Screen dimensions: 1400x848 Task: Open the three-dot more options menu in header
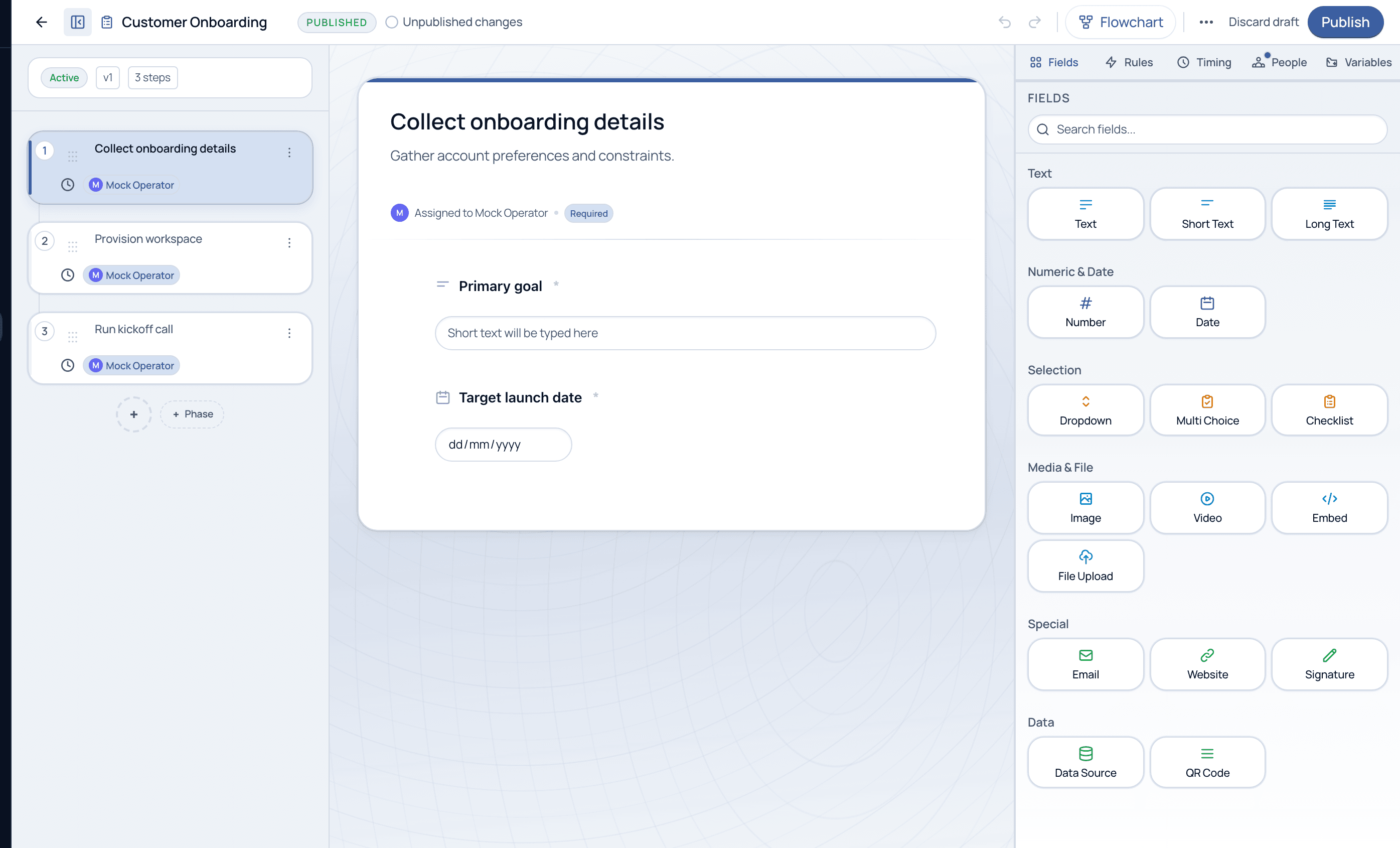click(1206, 22)
